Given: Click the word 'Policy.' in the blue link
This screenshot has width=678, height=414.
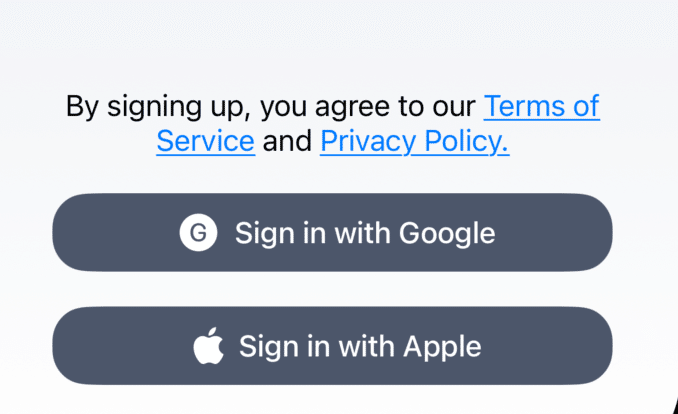Looking at the screenshot, I should coord(467,141).
